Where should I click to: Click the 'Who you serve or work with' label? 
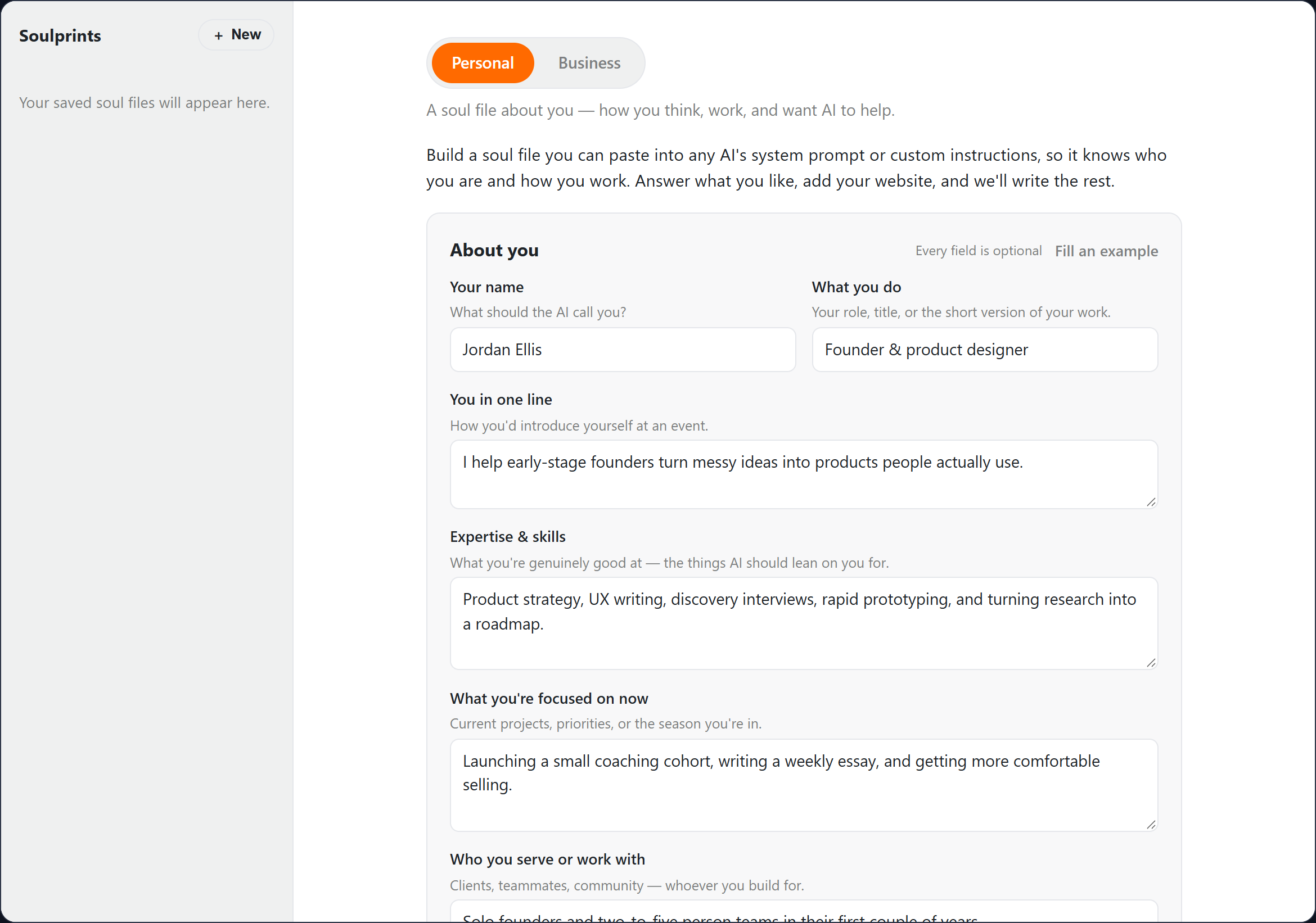pyautogui.click(x=547, y=859)
